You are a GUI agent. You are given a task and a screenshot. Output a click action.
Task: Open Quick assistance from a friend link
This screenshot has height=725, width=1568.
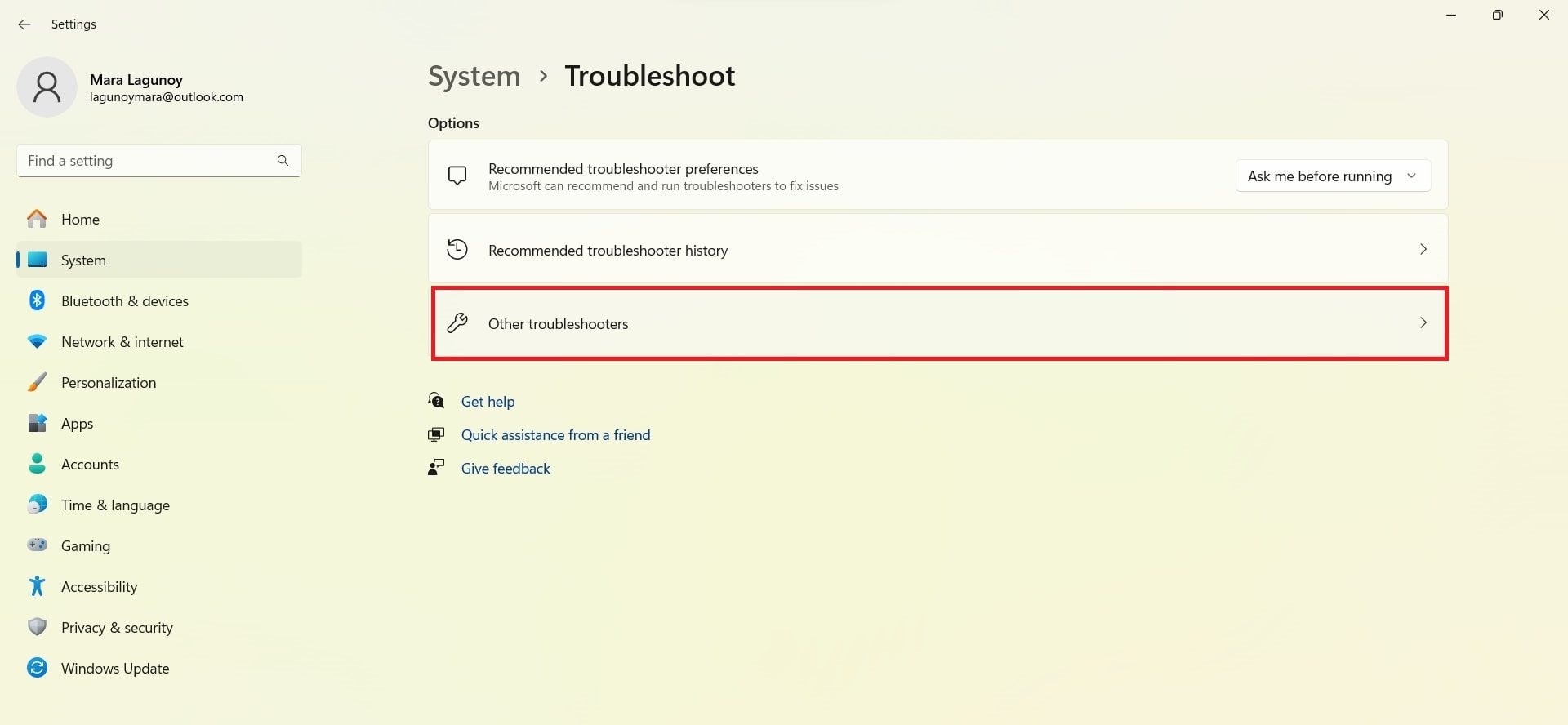[x=555, y=434]
